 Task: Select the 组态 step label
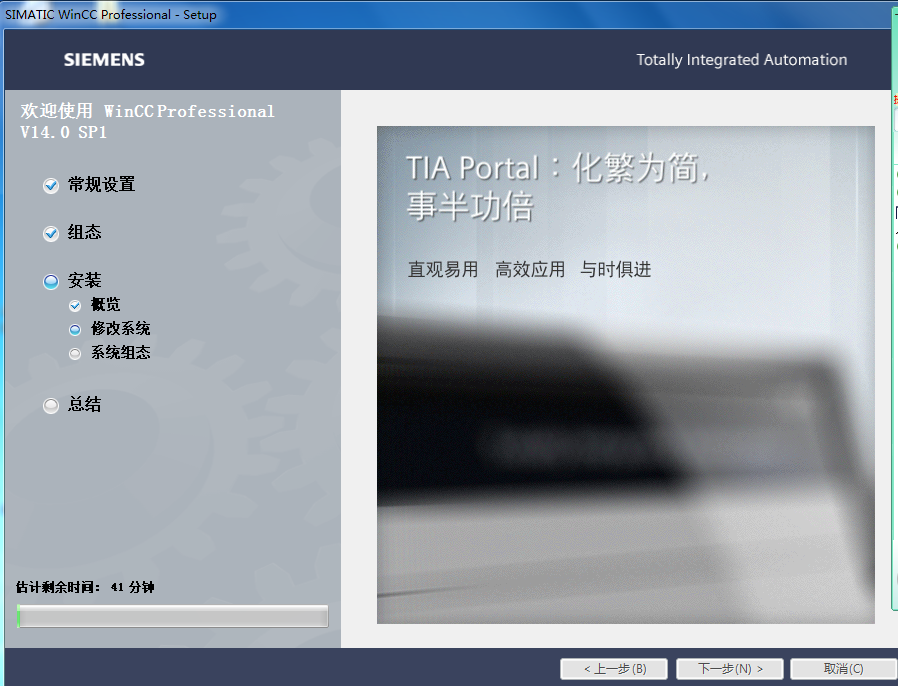click(85, 233)
